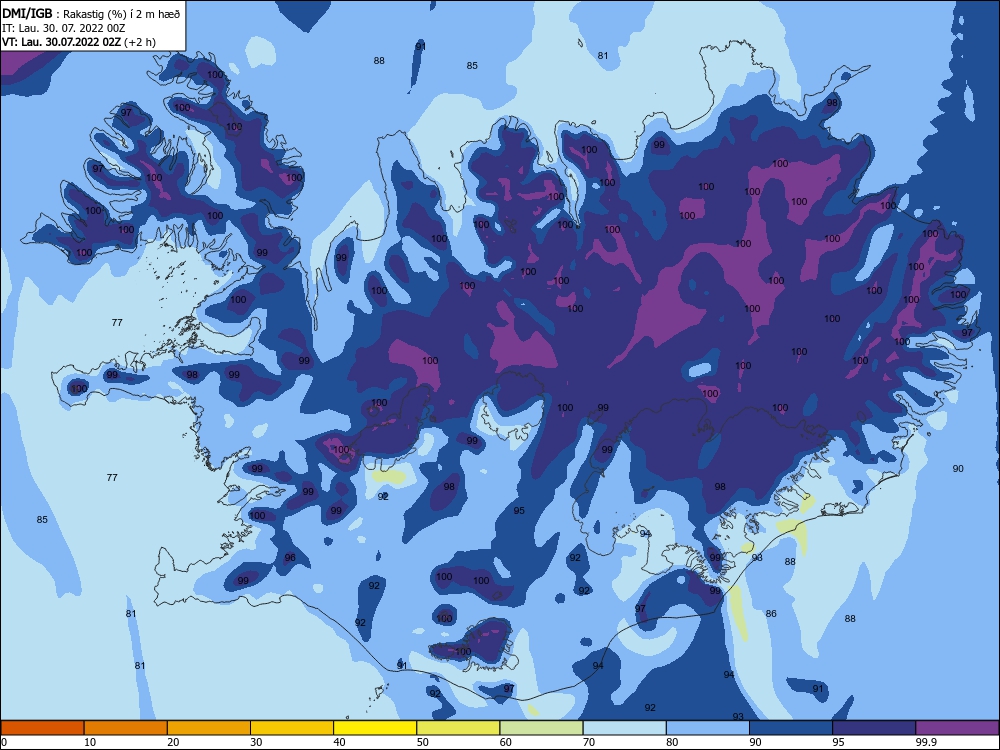The height and width of the screenshot is (750, 1000).
Task: Click the legend tick label '70'
Action: click(589, 742)
